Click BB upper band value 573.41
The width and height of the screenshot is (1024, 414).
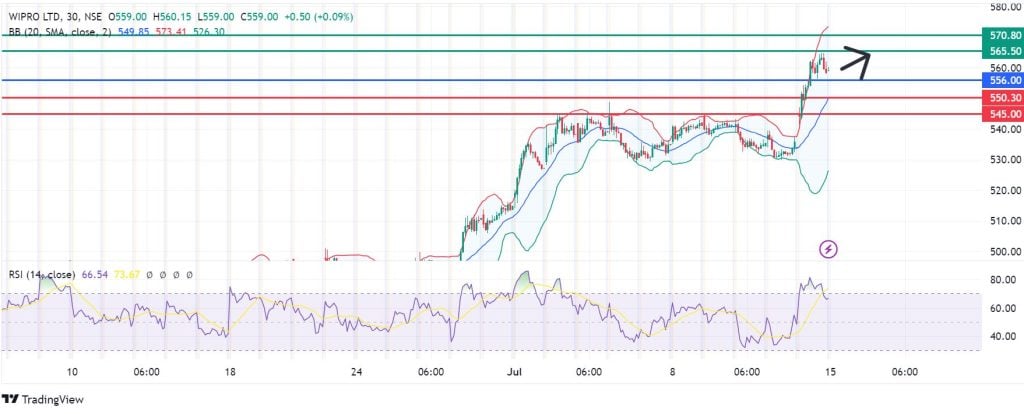169,31
